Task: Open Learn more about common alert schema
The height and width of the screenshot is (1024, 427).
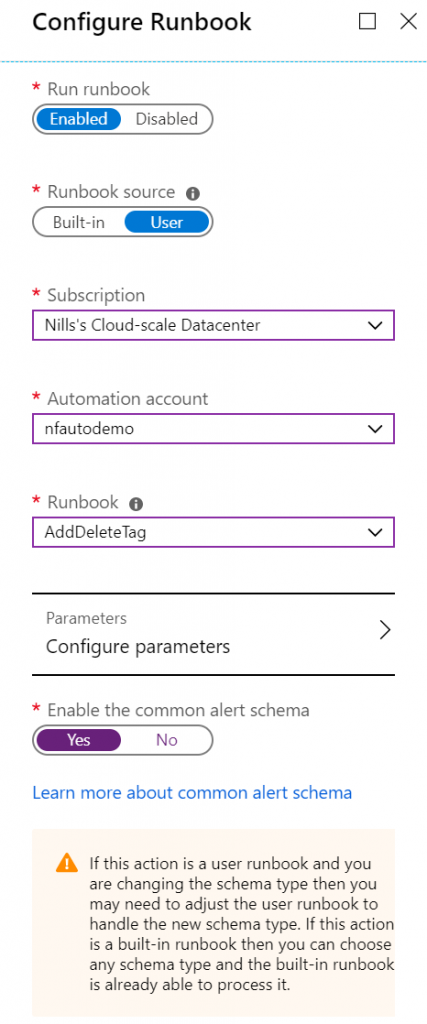Action: coord(192,793)
